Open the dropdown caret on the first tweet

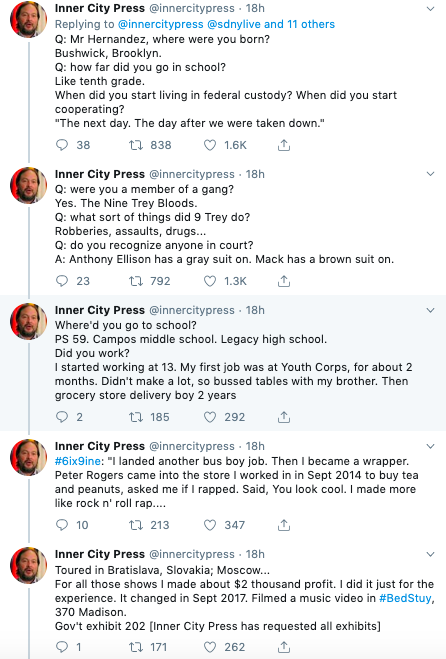[x=430, y=8]
